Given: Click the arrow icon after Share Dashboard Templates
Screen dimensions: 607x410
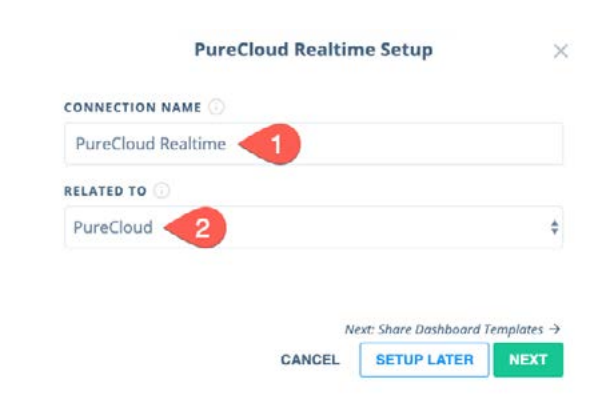Looking at the screenshot, I should (555, 329).
